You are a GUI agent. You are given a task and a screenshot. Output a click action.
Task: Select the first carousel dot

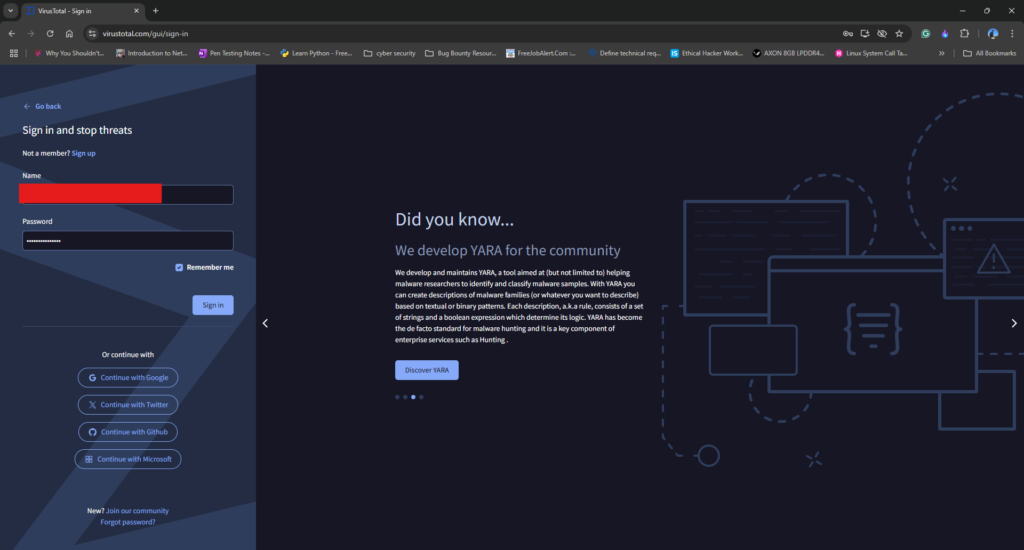(x=397, y=397)
